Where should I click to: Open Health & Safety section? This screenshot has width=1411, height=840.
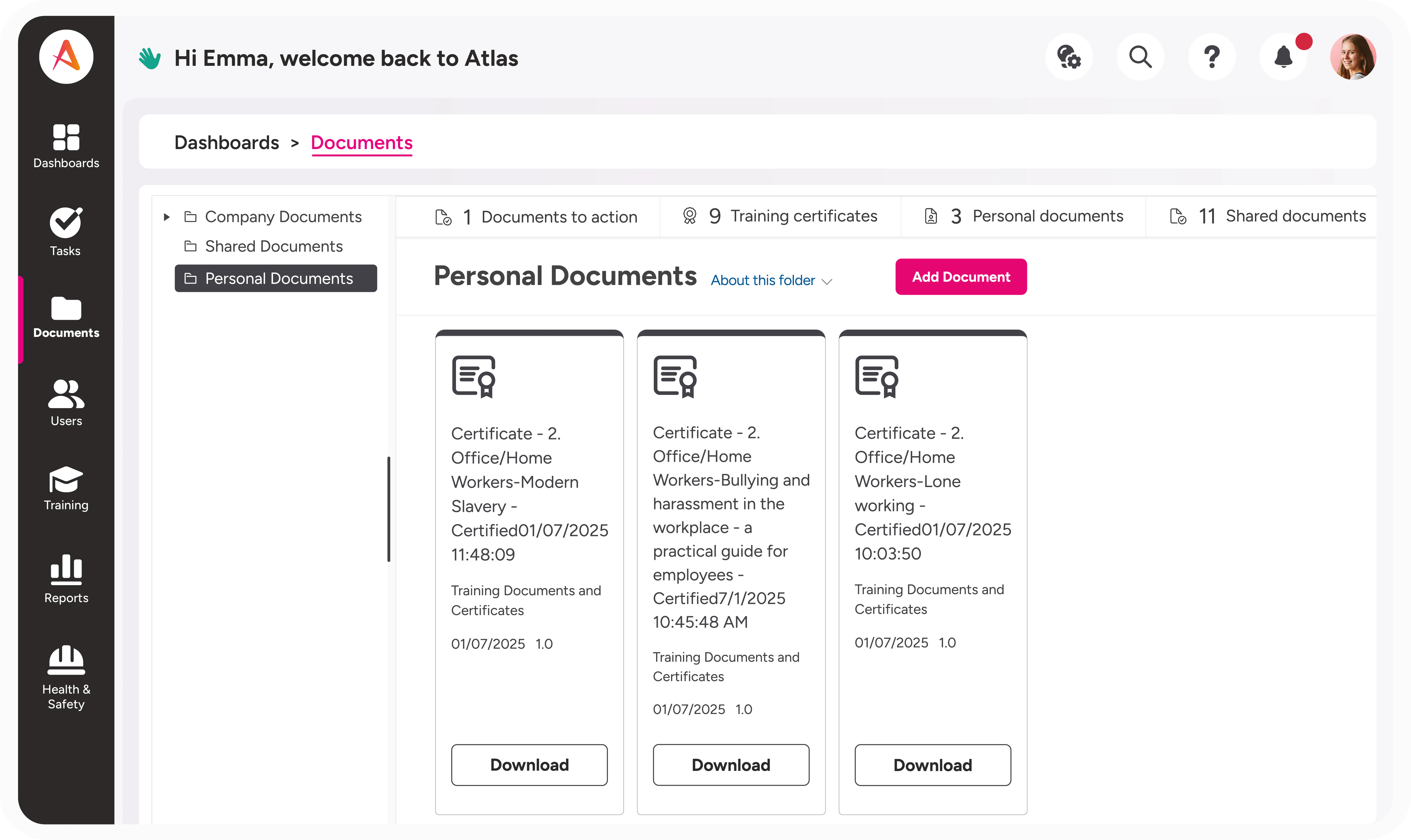(66, 678)
